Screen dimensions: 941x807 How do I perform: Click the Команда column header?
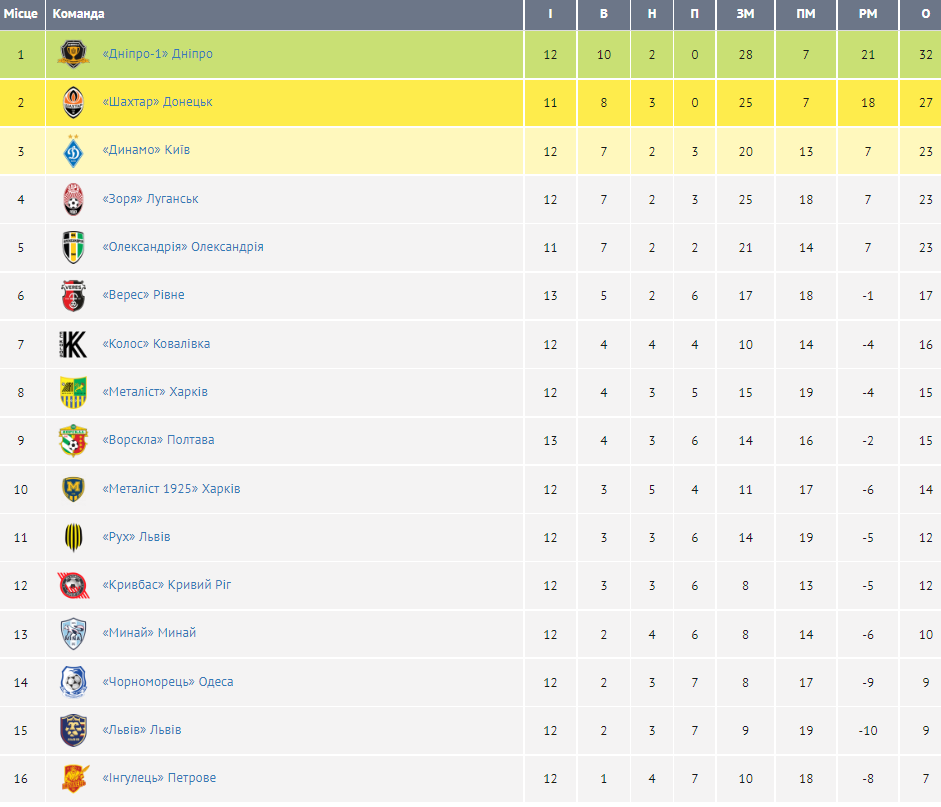point(78,14)
